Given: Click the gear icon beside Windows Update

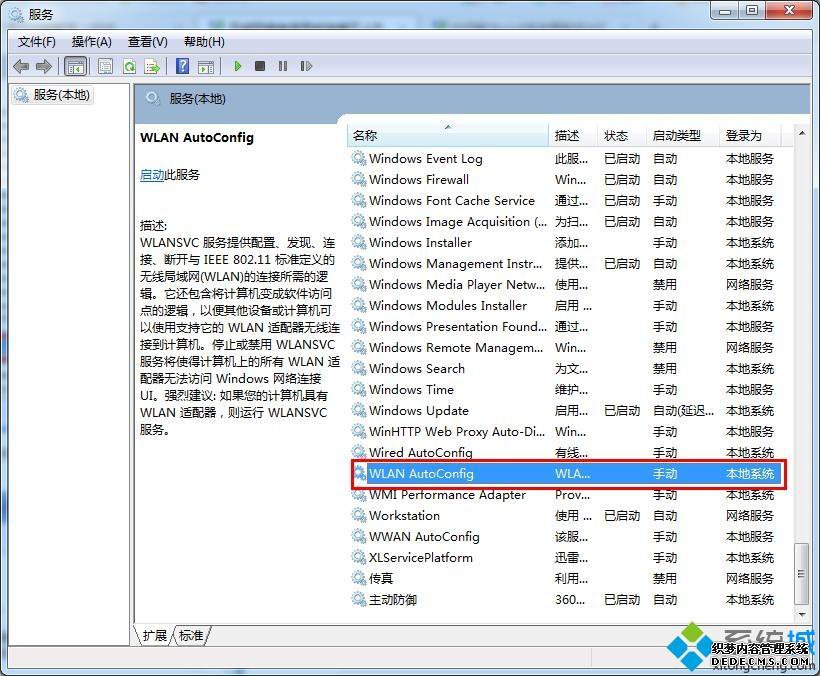Looking at the screenshot, I should [x=359, y=410].
